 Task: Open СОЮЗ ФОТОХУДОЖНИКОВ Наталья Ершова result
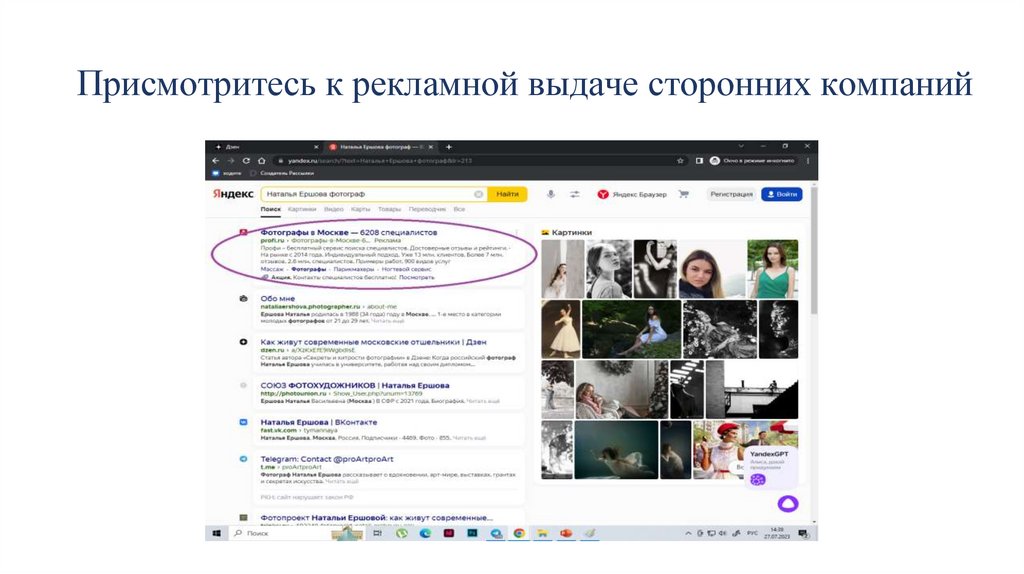pos(355,385)
